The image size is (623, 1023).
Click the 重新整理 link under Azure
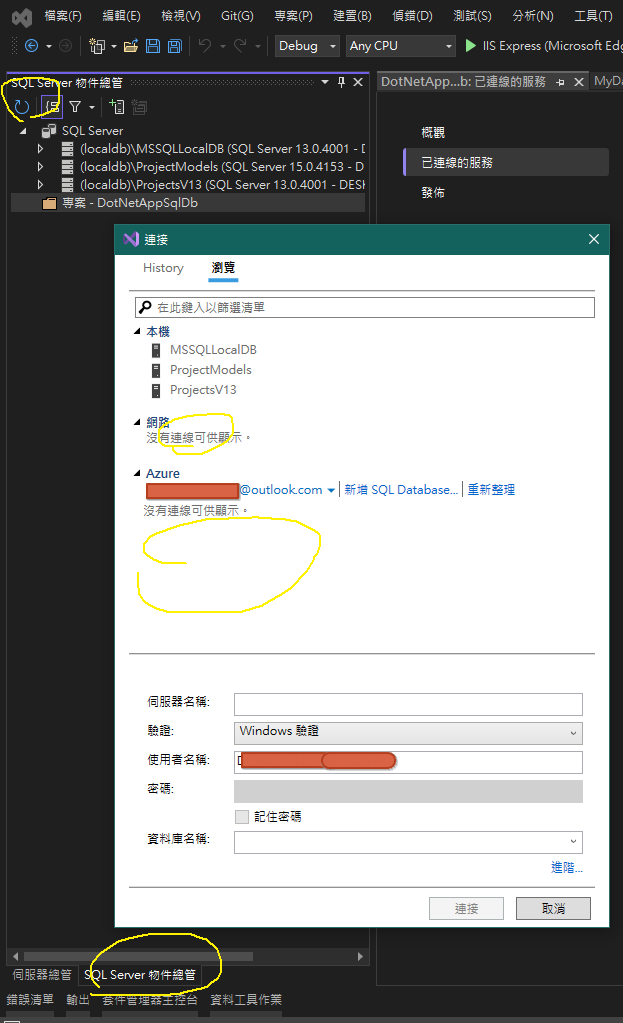[491, 490]
